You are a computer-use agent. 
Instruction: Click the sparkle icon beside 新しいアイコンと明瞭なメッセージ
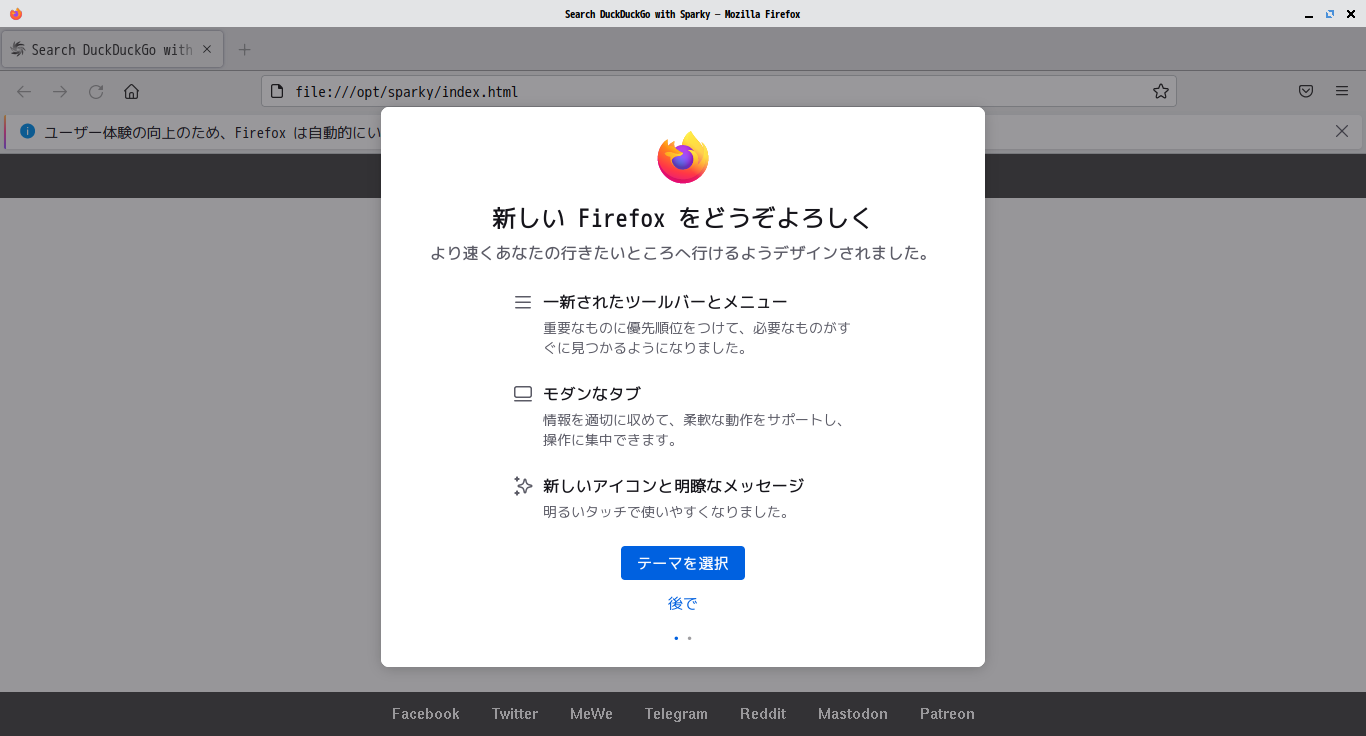point(523,486)
